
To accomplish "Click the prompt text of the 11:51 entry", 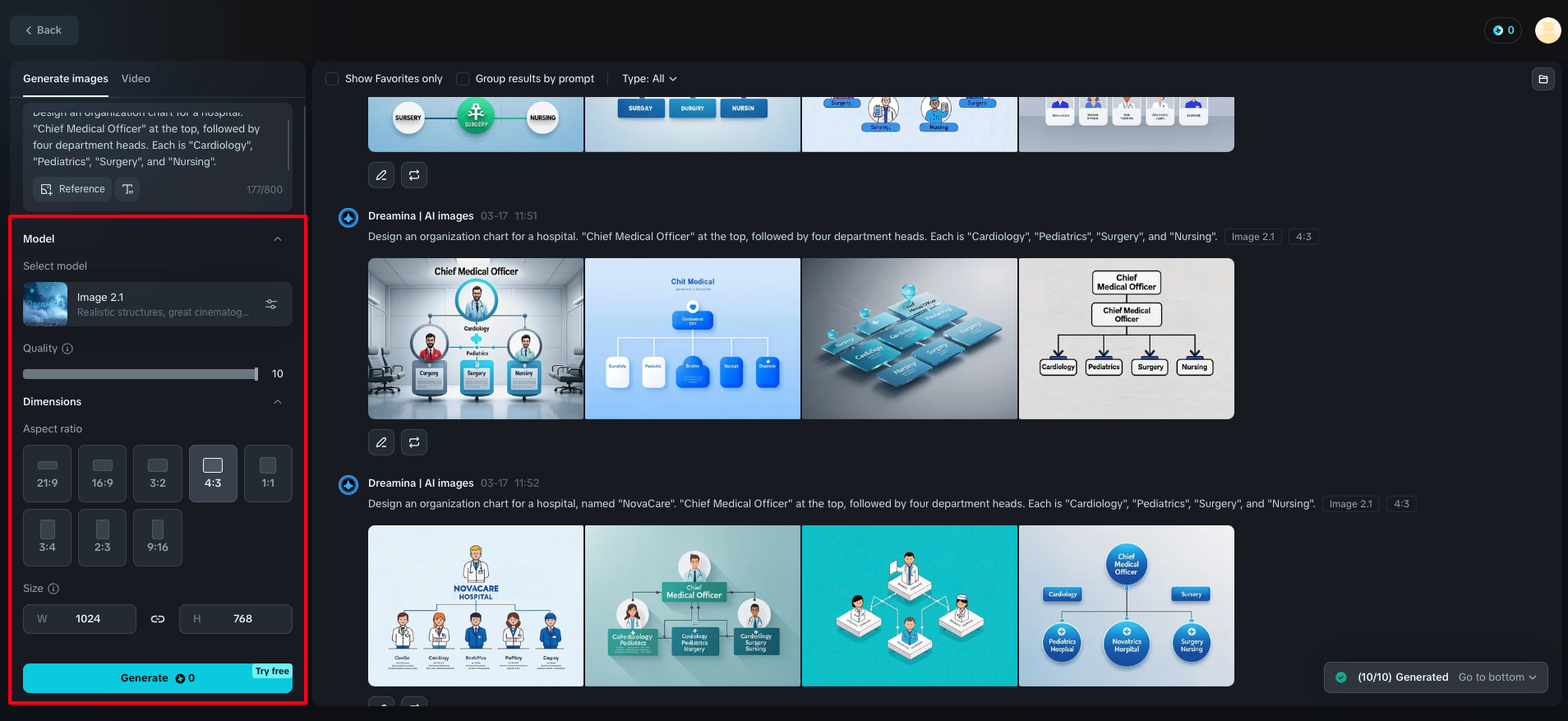I will click(x=793, y=237).
